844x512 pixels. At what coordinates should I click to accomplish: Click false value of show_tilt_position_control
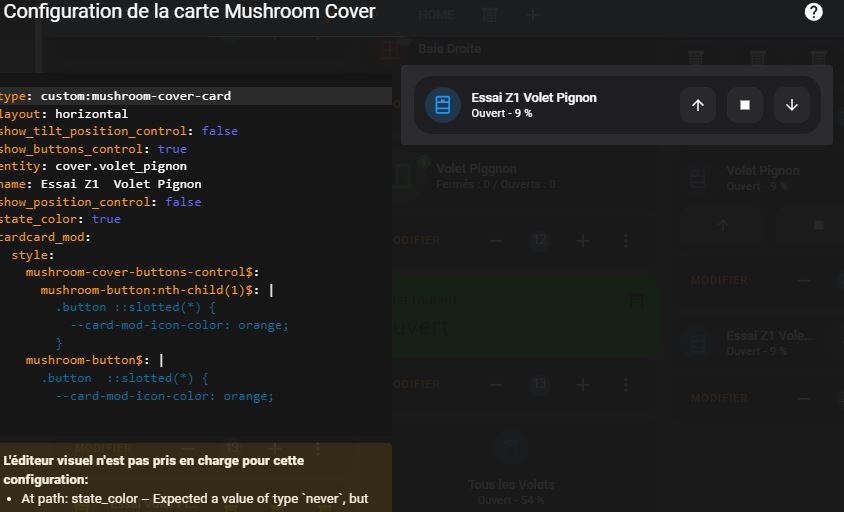point(219,131)
